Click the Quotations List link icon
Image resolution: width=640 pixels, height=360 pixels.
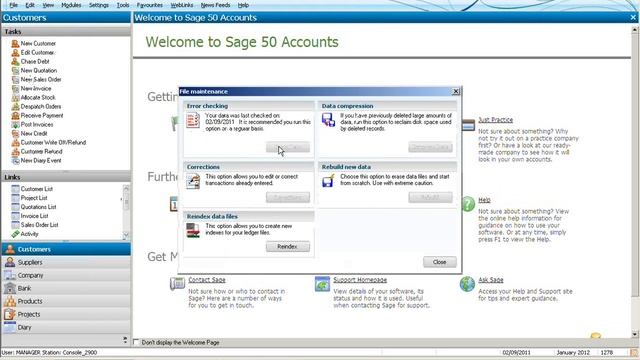15,207
